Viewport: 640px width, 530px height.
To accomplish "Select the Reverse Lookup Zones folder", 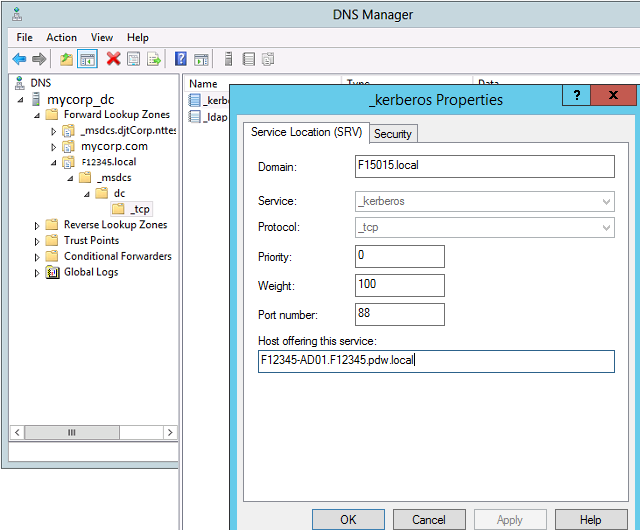I will (116, 225).
